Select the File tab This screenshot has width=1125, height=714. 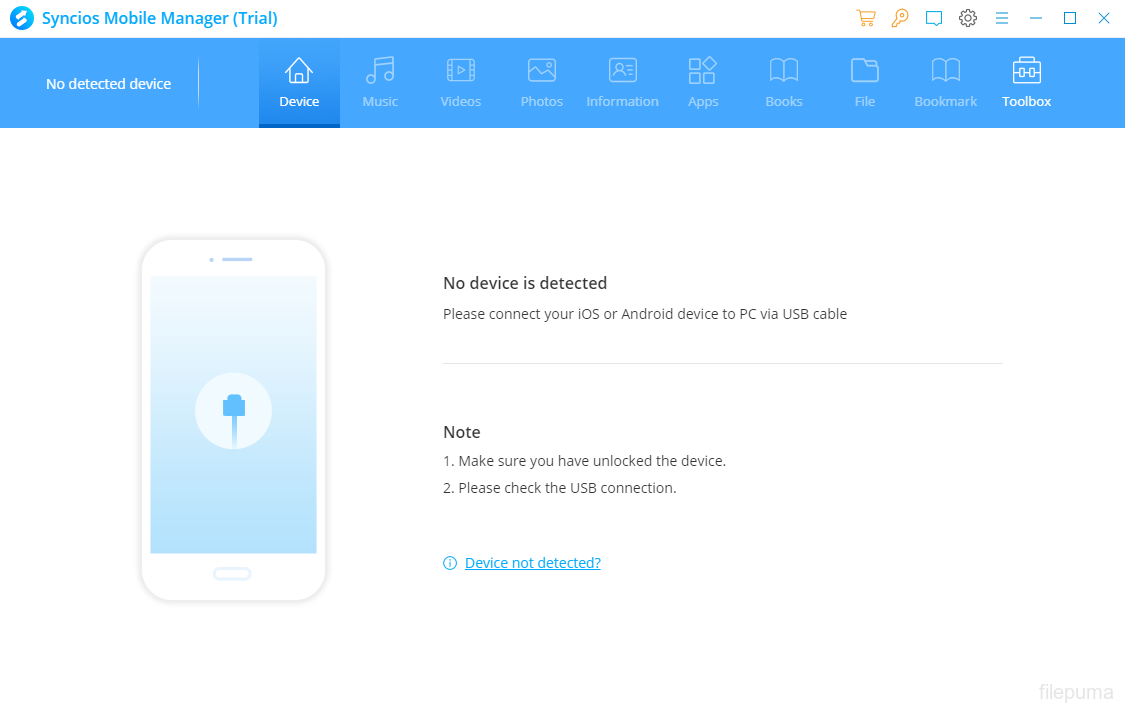[865, 83]
